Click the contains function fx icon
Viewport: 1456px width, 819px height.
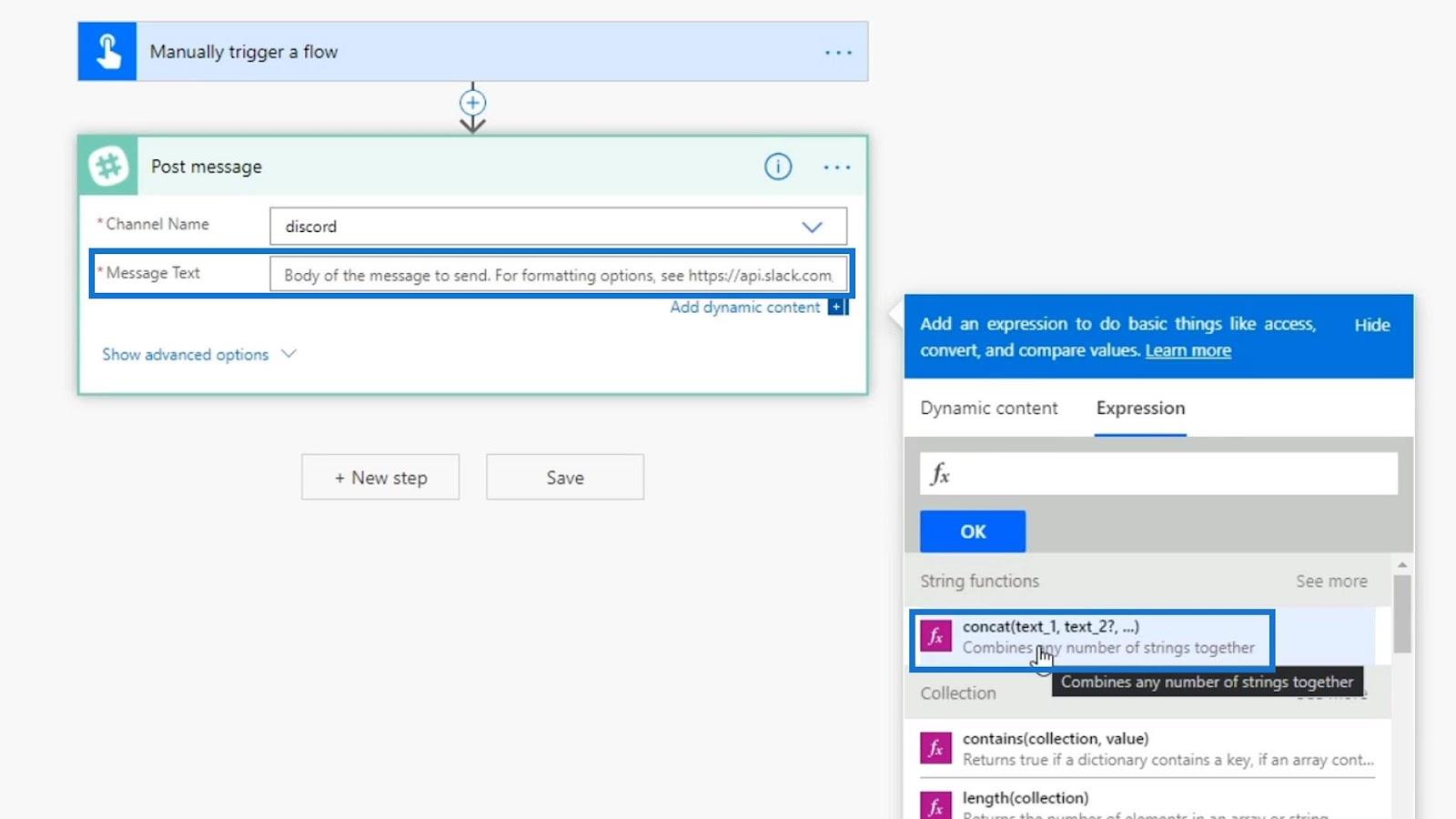pyautogui.click(x=935, y=748)
